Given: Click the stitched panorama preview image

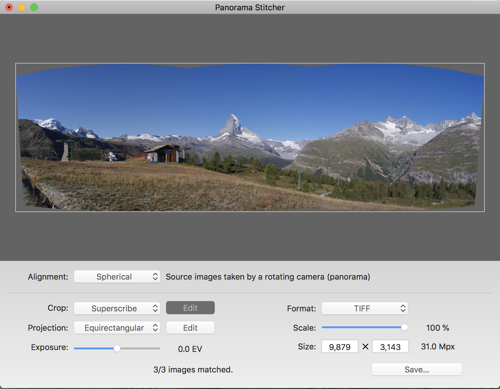Looking at the screenshot, I should pos(250,137).
